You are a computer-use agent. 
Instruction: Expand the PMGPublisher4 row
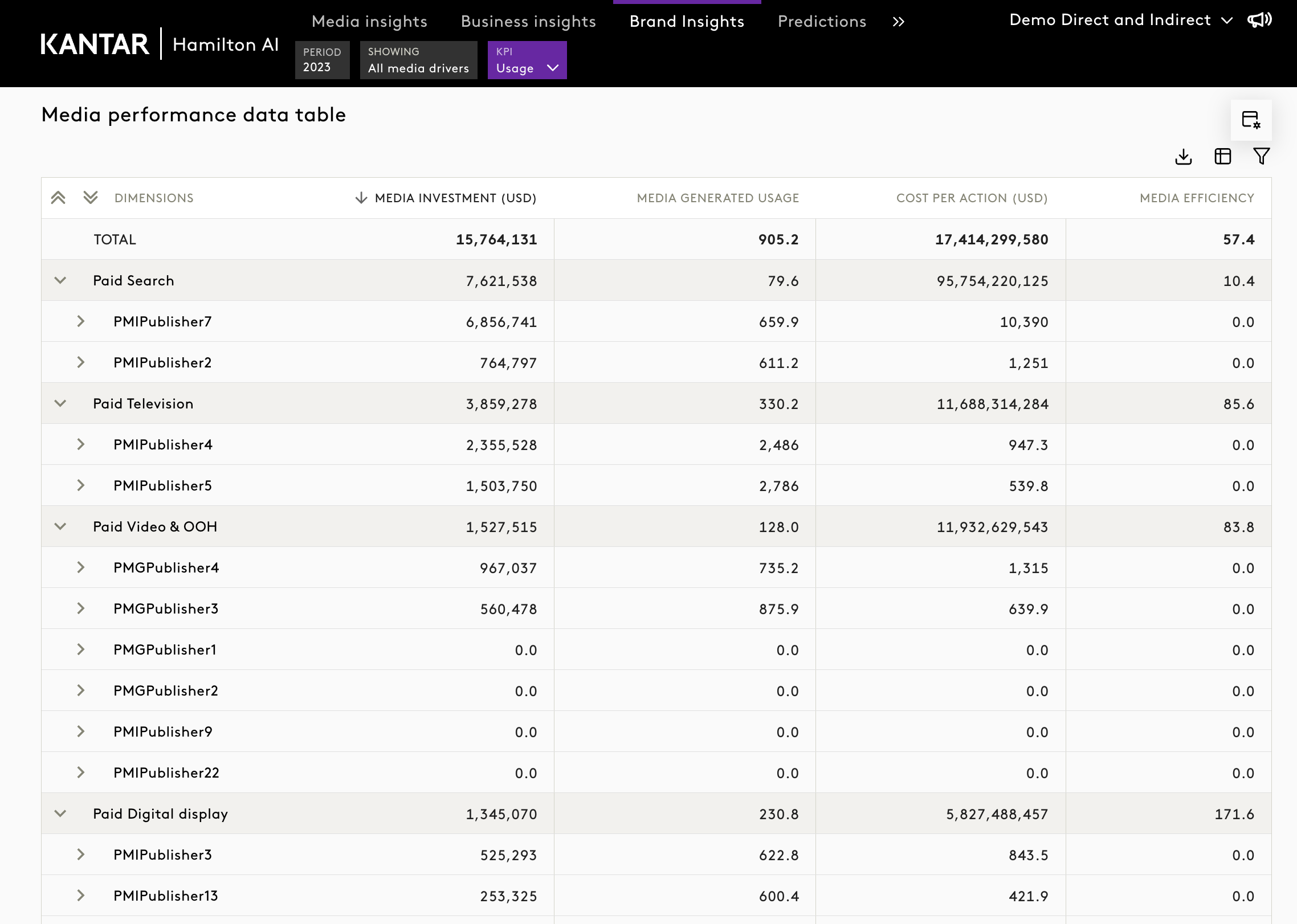point(81,567)
